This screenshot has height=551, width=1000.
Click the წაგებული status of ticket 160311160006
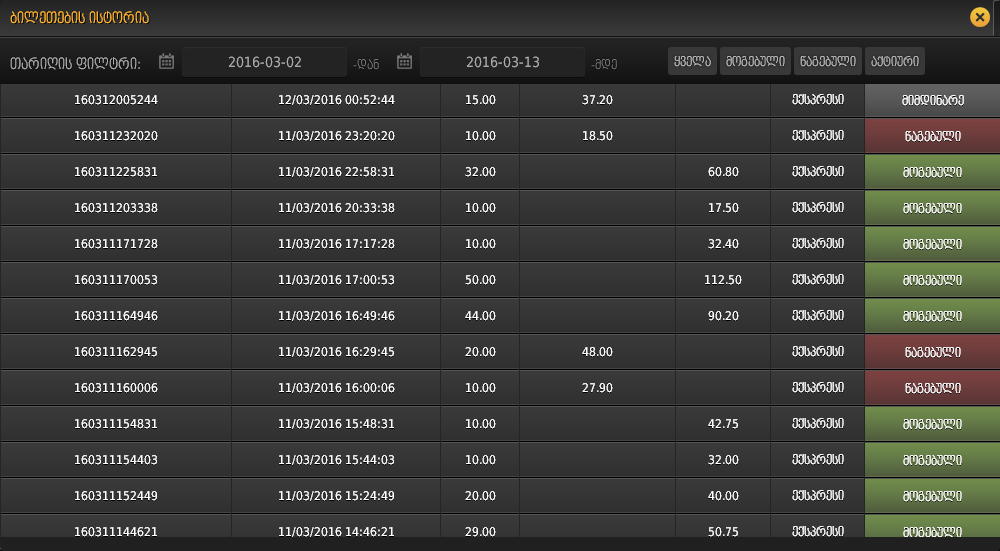932,388
